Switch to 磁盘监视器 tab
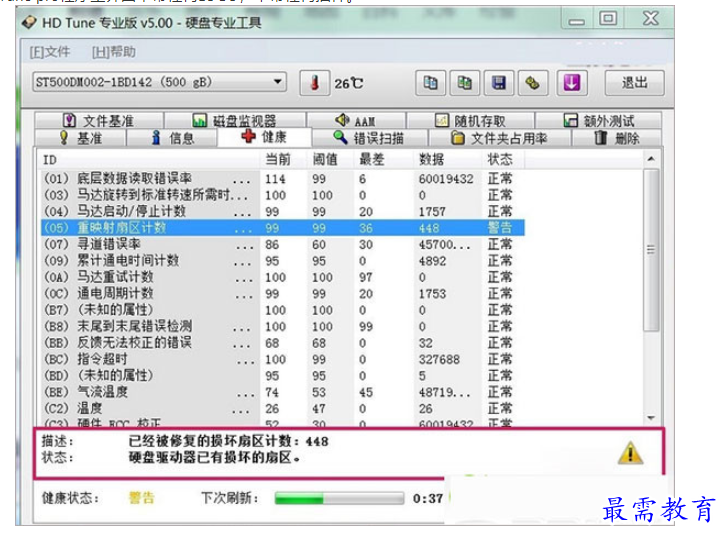The height and width of the screenshot is (541, 724). point(235,121)
